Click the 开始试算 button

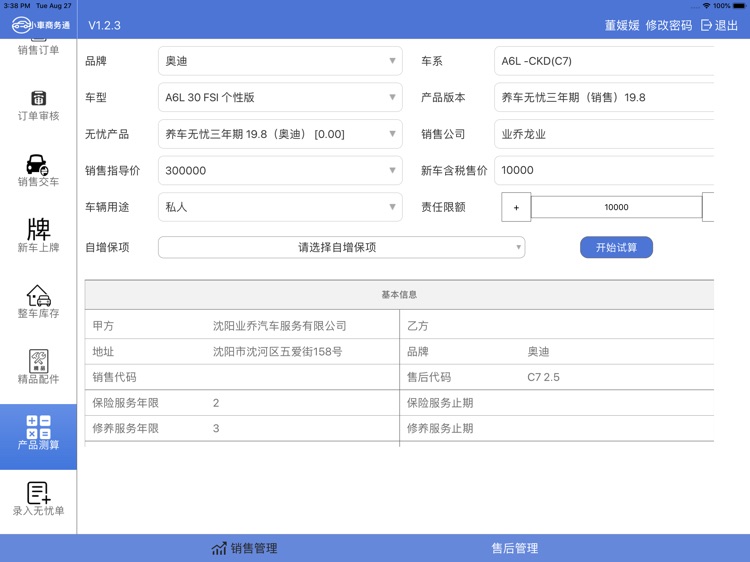[x=616, y=247]
